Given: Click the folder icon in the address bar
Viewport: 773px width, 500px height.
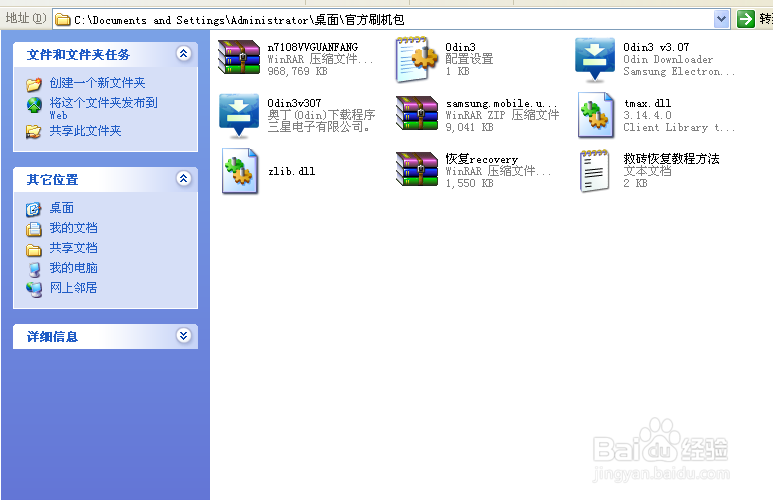Looking at the screenshot, I should pyautogui.click(x=63, y=20).
